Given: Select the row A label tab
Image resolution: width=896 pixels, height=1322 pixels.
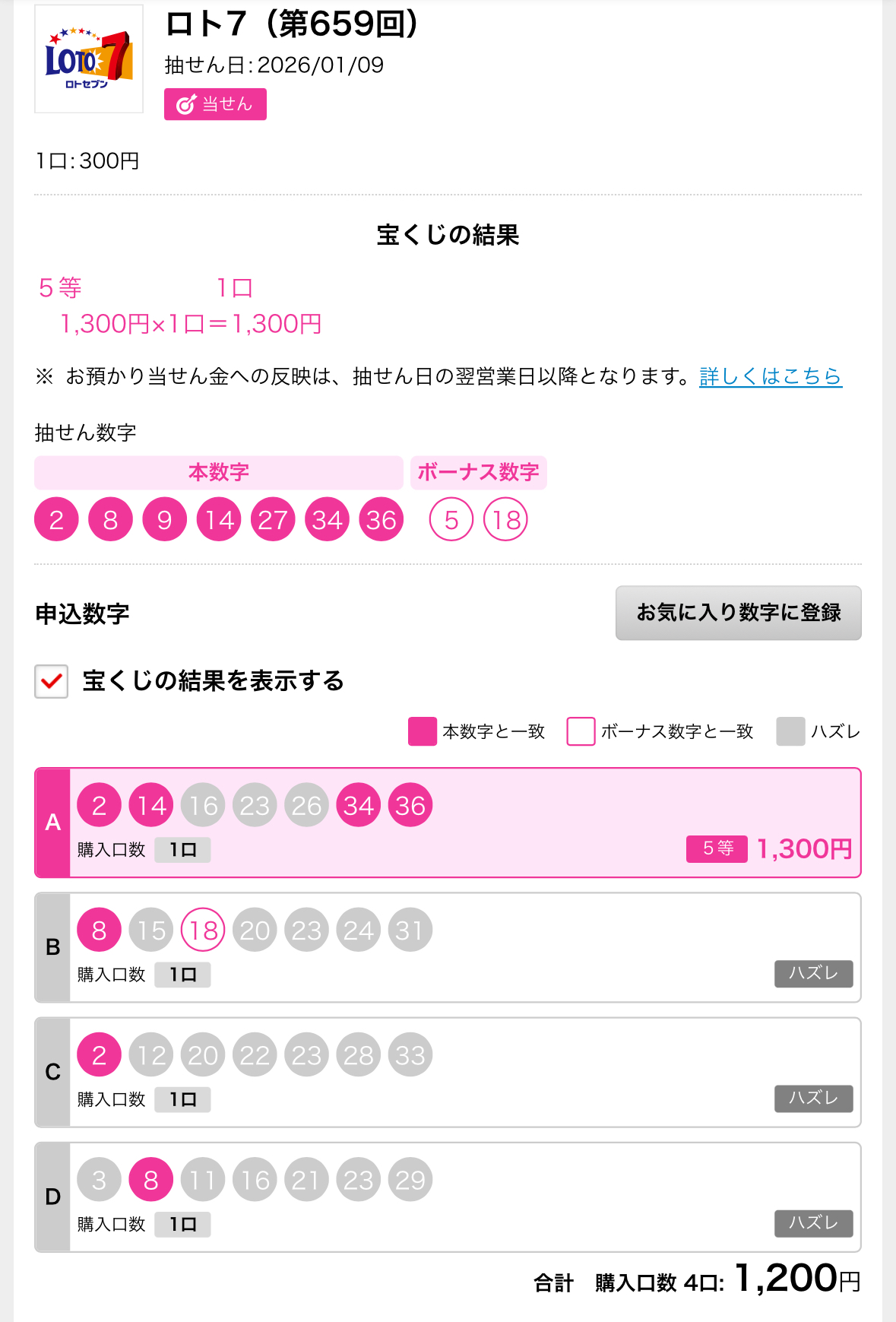Looking at the screenshot, I should (53, 823).
